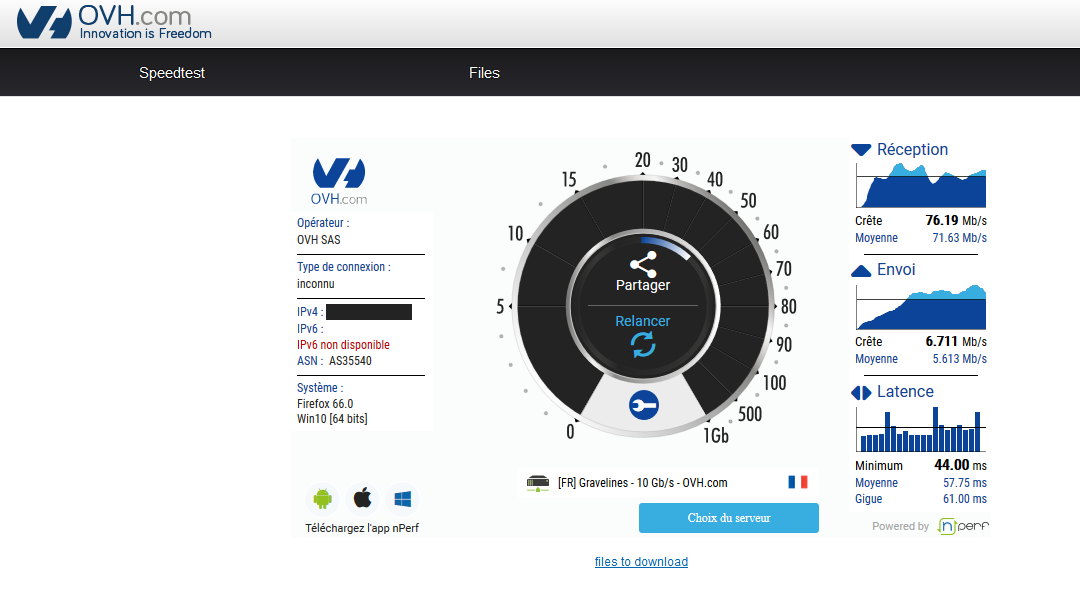Select the Gravelines 10 Gb/s server entry
The height and width of the screenshot is (607, 1080).
(642, 483)
